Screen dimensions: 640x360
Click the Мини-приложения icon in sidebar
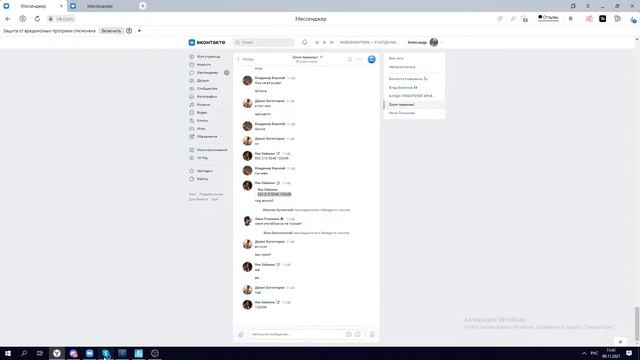(192, 150)
